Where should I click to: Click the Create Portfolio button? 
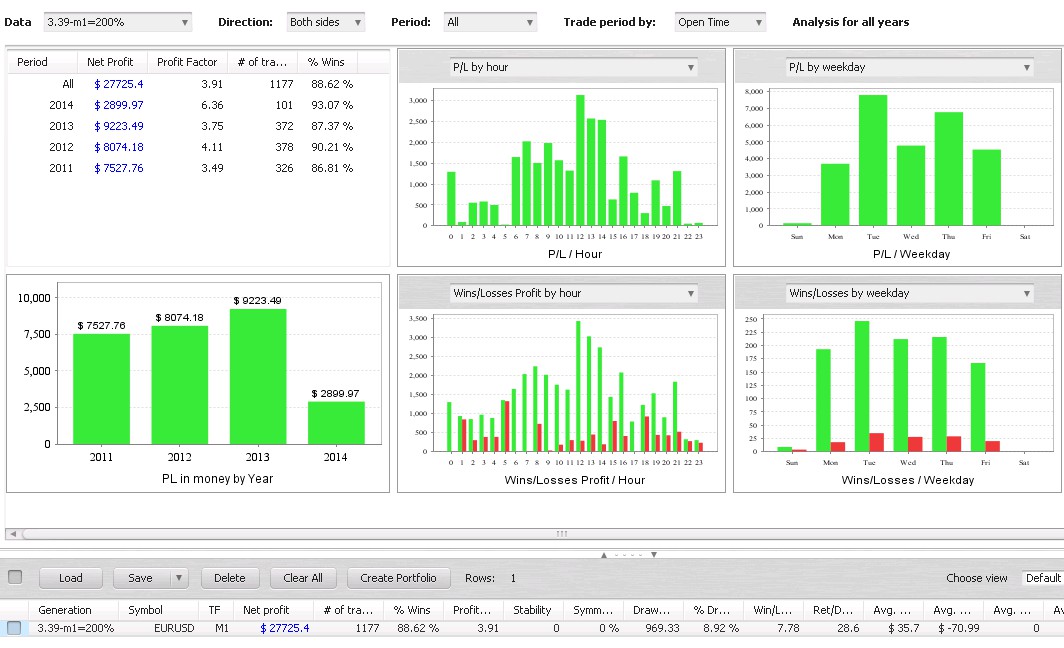[x=398, y=578]
